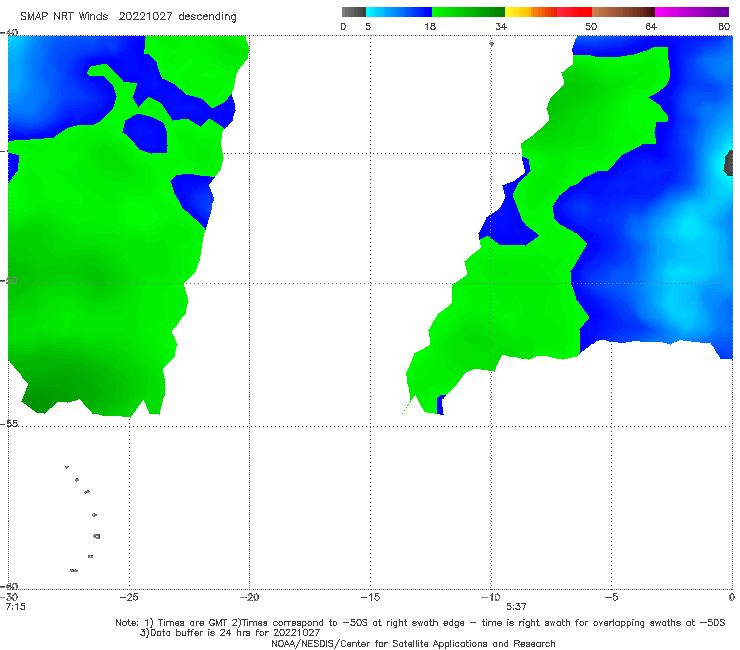This screenshot has width=740, height=650.
Task: Pick the cyan-to-blue 5–18 colorbar segment
Action: pyautogui.click(x=399, y=12)
